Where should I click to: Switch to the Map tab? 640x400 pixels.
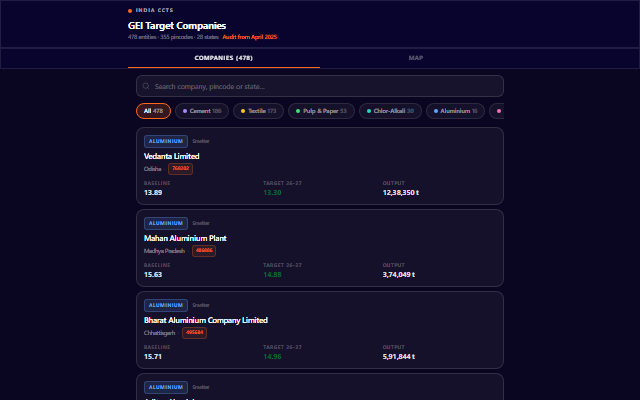click(416, 58)
